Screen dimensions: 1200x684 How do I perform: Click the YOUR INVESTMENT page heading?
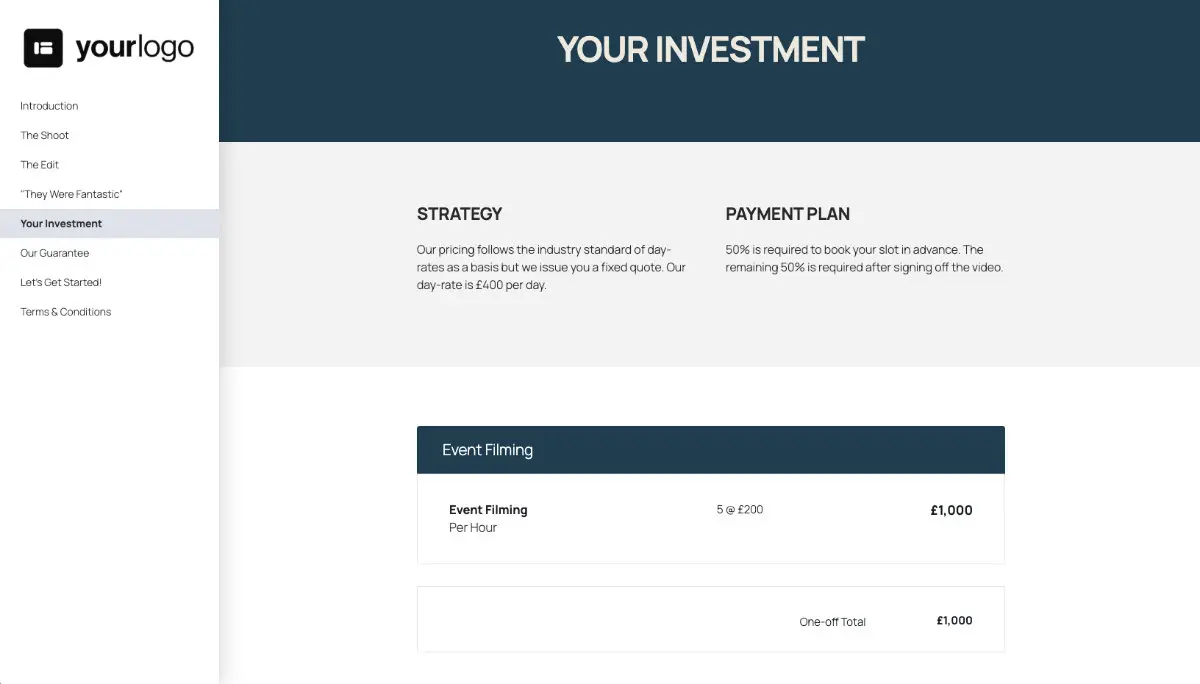pos(710,48)
